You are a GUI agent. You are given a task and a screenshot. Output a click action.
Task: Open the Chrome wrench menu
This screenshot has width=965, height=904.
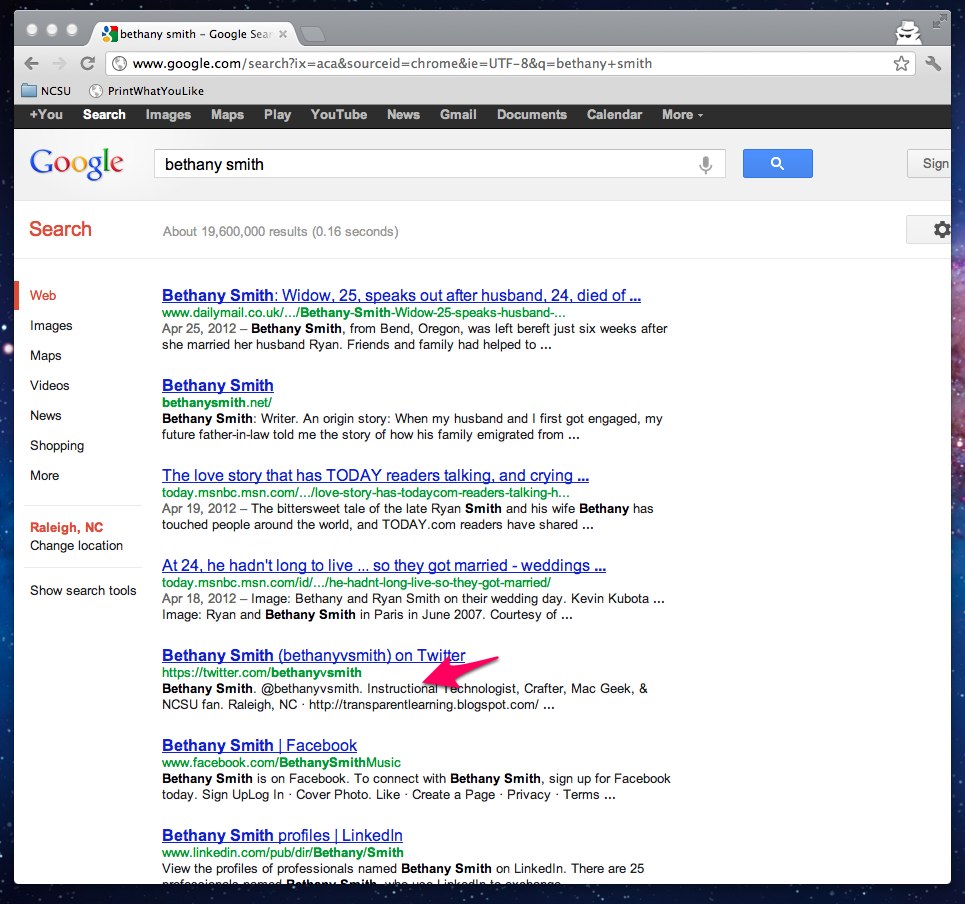pos(934,63)
